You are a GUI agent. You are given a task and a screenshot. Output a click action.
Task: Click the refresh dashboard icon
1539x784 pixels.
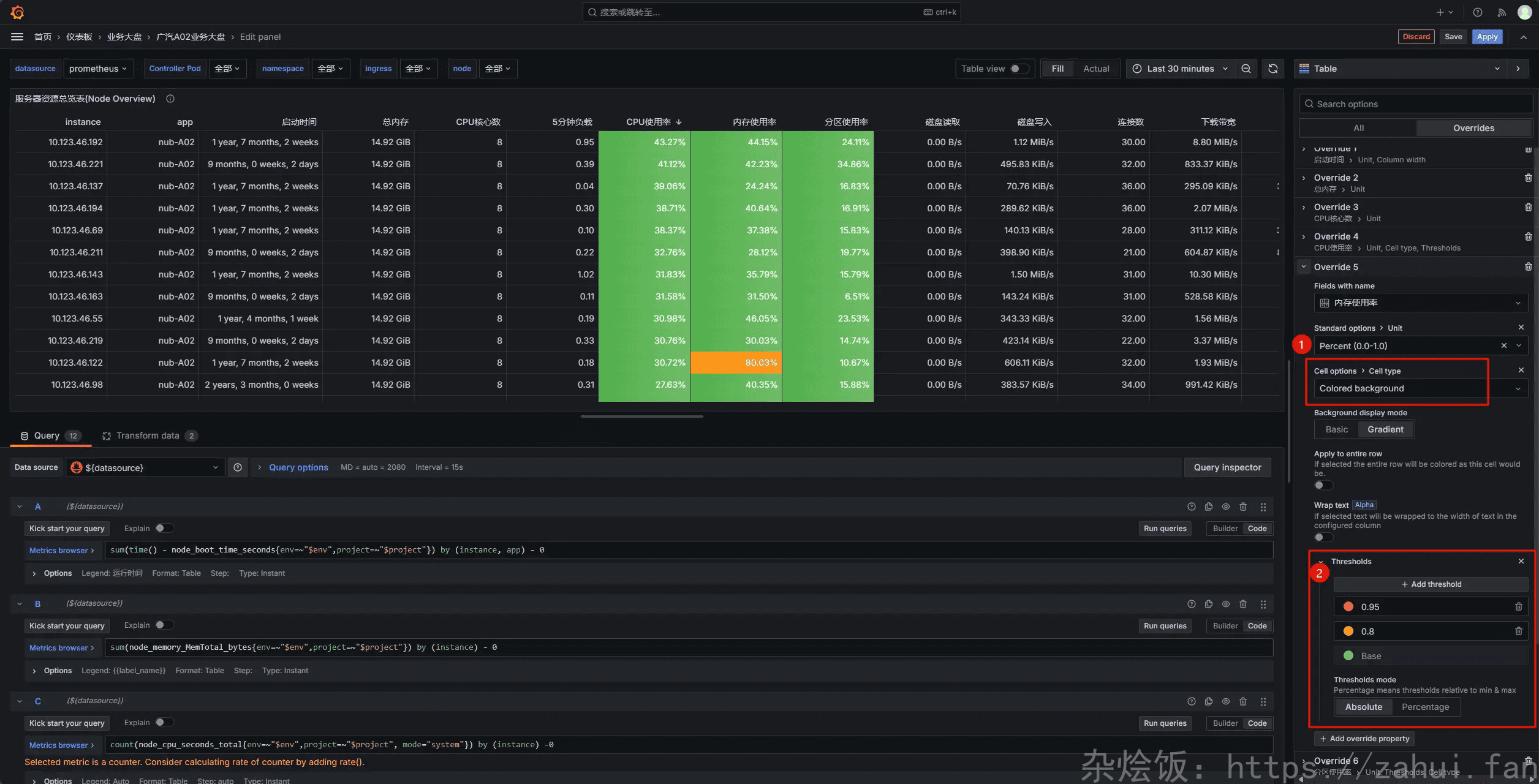1272,69
